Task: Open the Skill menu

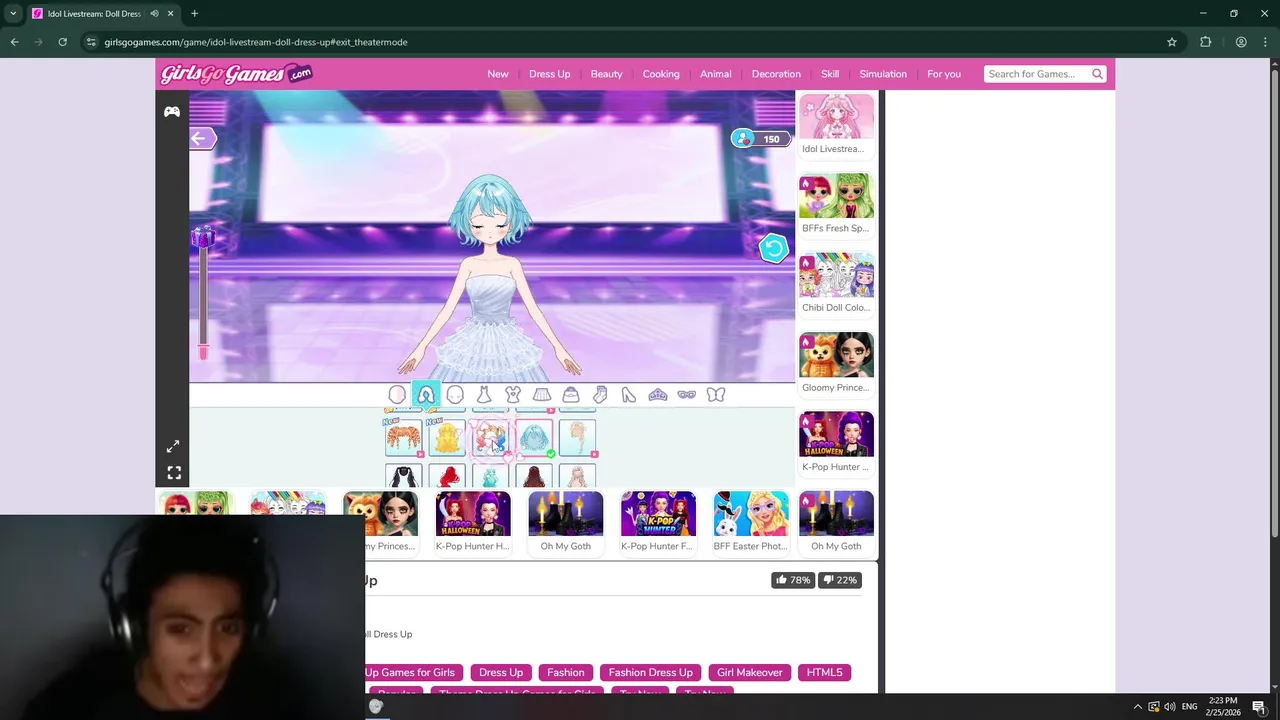Action: [830, 74]
